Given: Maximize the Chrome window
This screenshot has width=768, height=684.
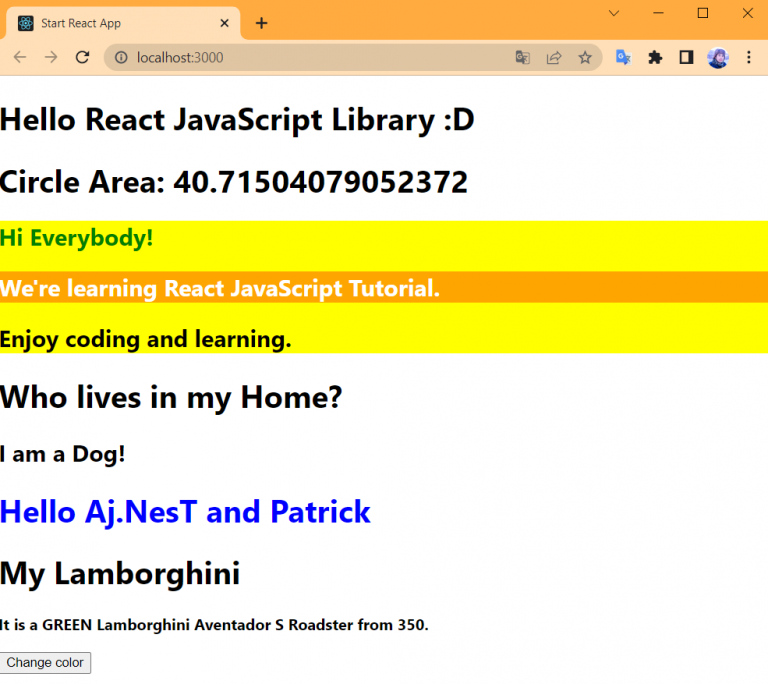Looking at the screenshot, I should point(702,13).
